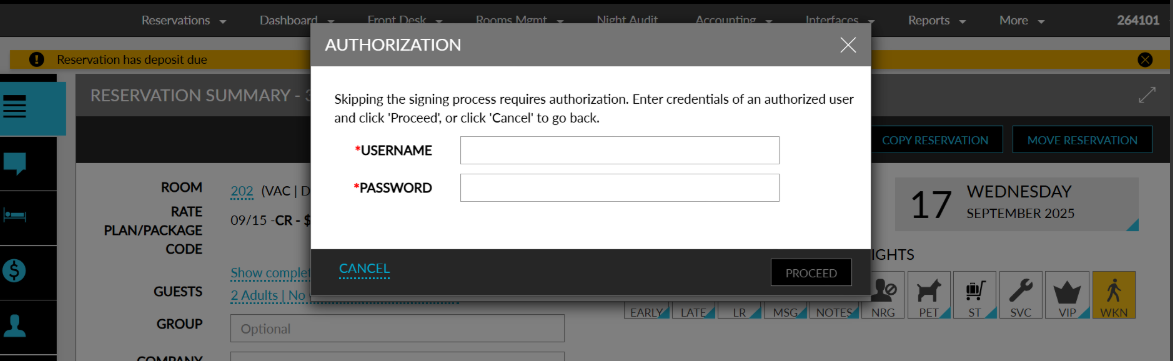Toggle the LATE highlight tile
Screen dimensions: 1173x361
point(693,312)
